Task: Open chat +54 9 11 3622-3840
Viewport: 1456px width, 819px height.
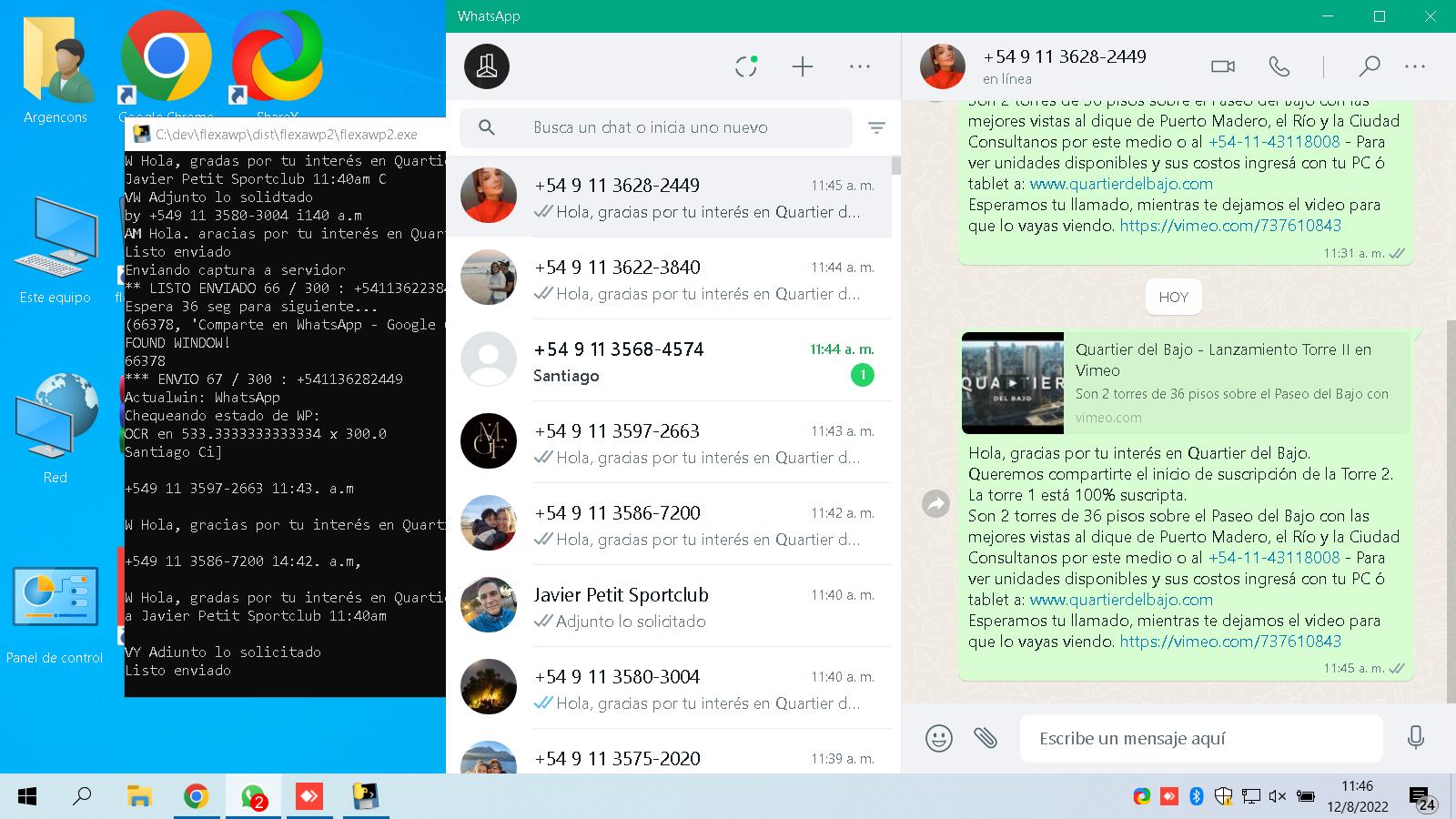Action: 669,278
